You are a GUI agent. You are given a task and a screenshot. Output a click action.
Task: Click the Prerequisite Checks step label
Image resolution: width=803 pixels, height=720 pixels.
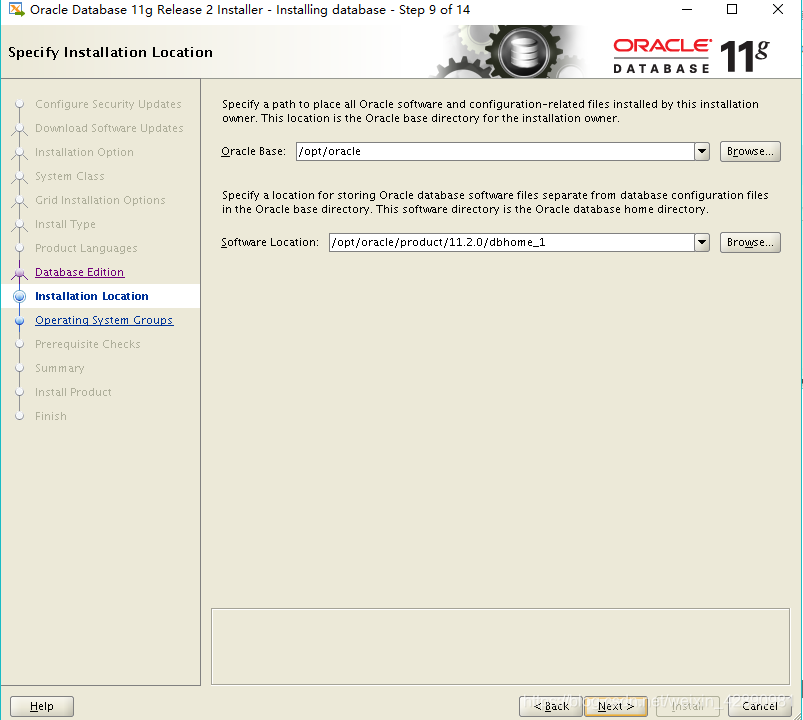click(x=88, y=344)
